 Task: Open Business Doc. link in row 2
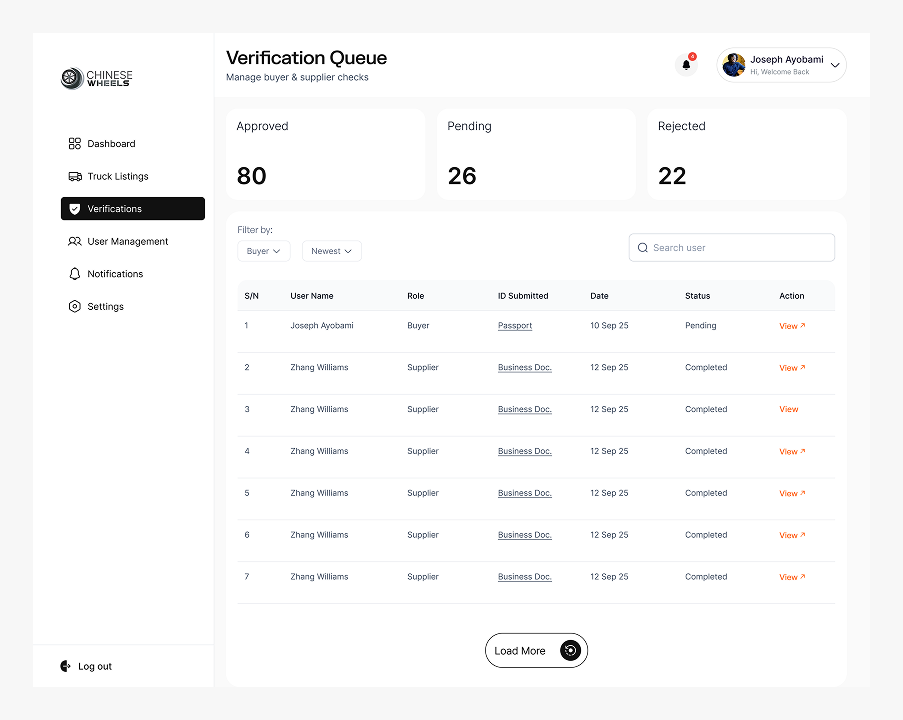(x=524, y=368)
